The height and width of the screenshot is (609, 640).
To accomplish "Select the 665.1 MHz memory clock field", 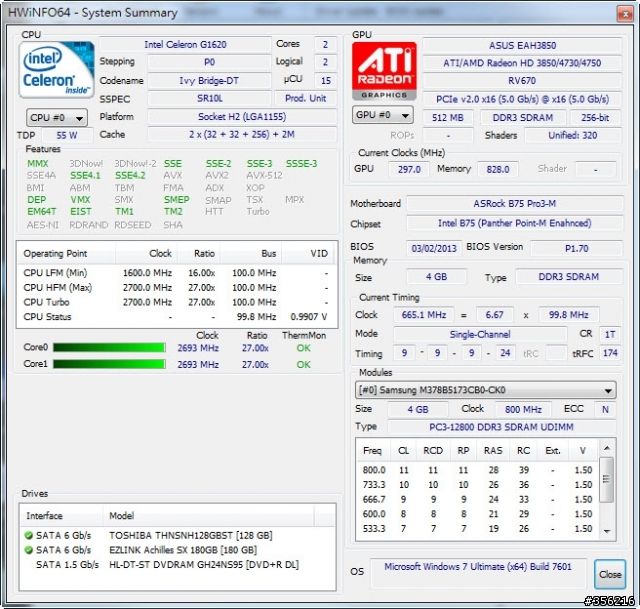I will (x=424, y=315).
